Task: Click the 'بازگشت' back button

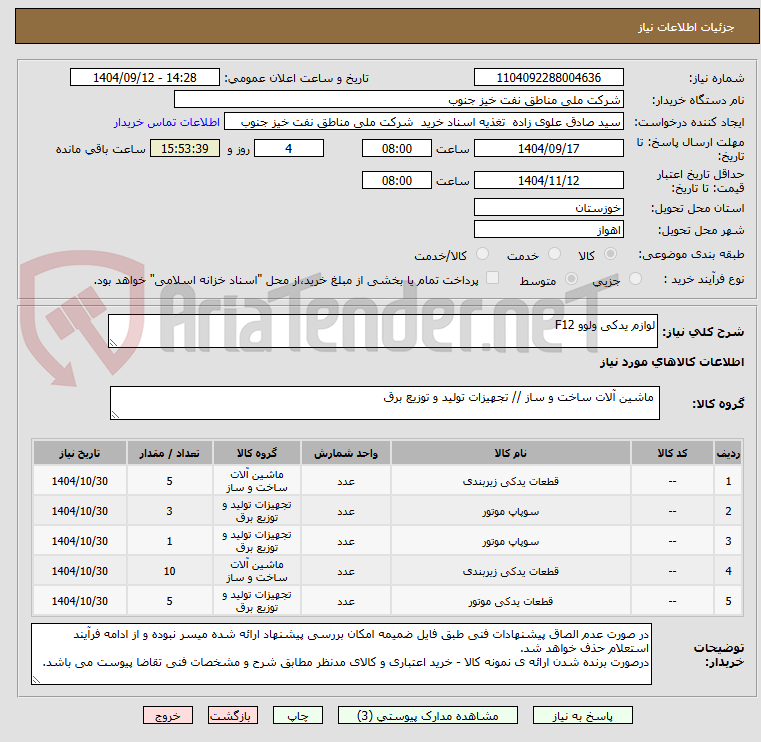Action: pos(232,716)
